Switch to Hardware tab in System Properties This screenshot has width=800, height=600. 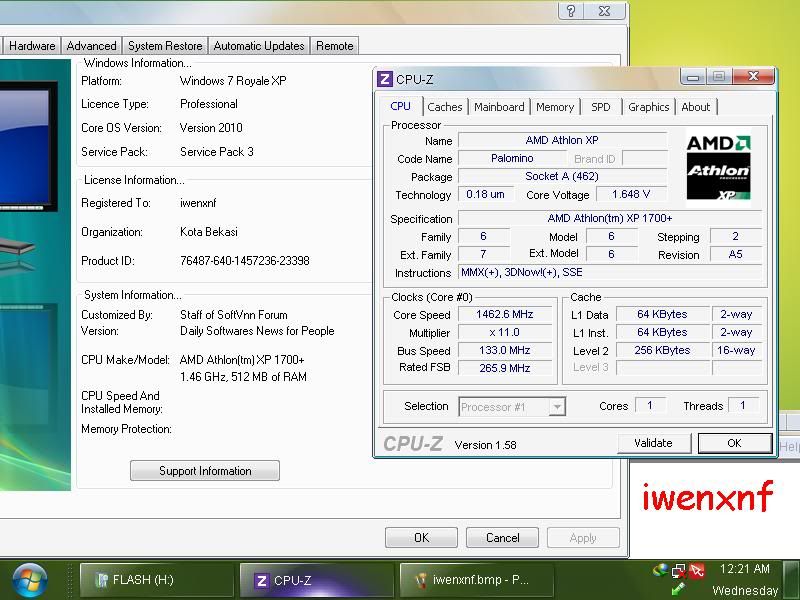32,46
